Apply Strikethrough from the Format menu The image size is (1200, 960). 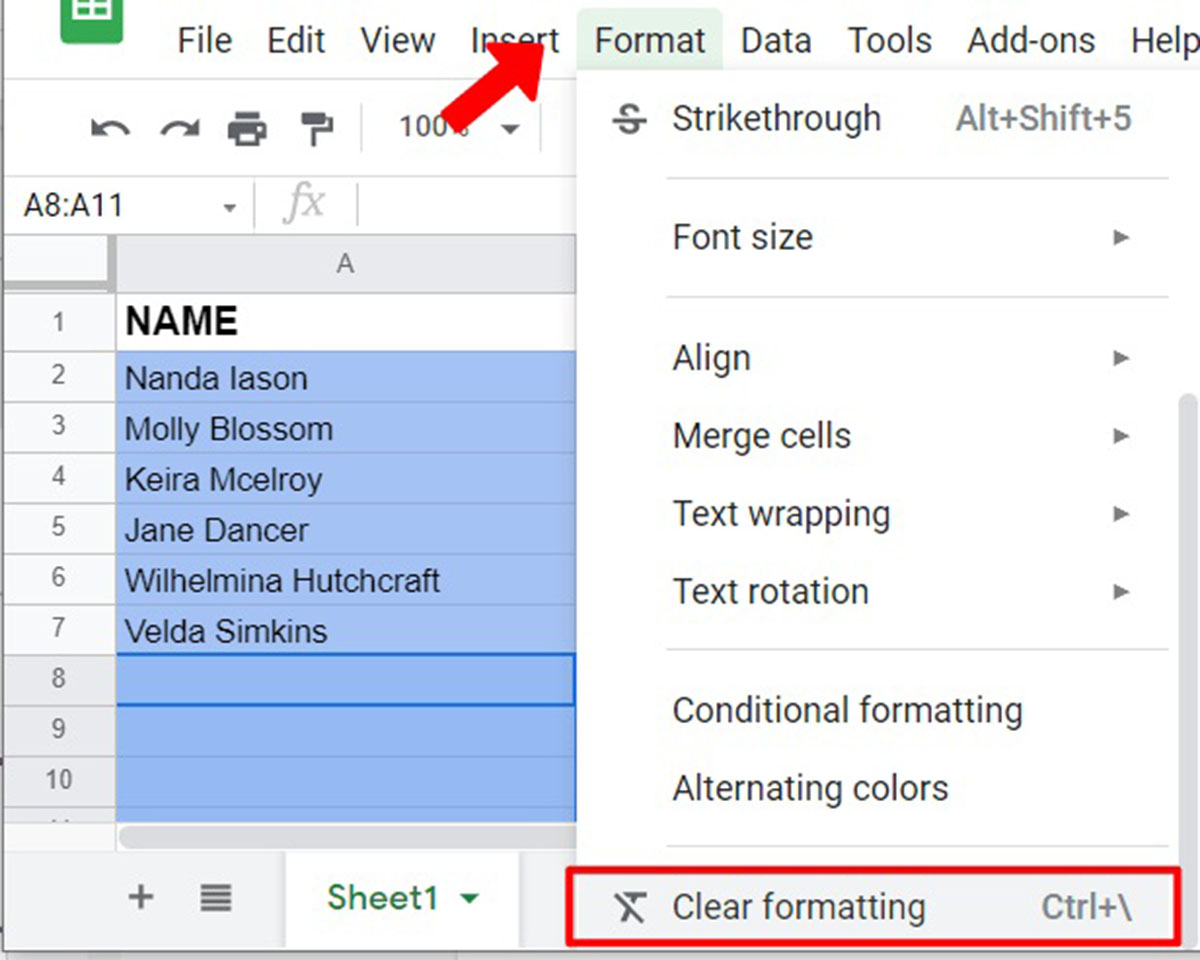(x=776, y=119)
